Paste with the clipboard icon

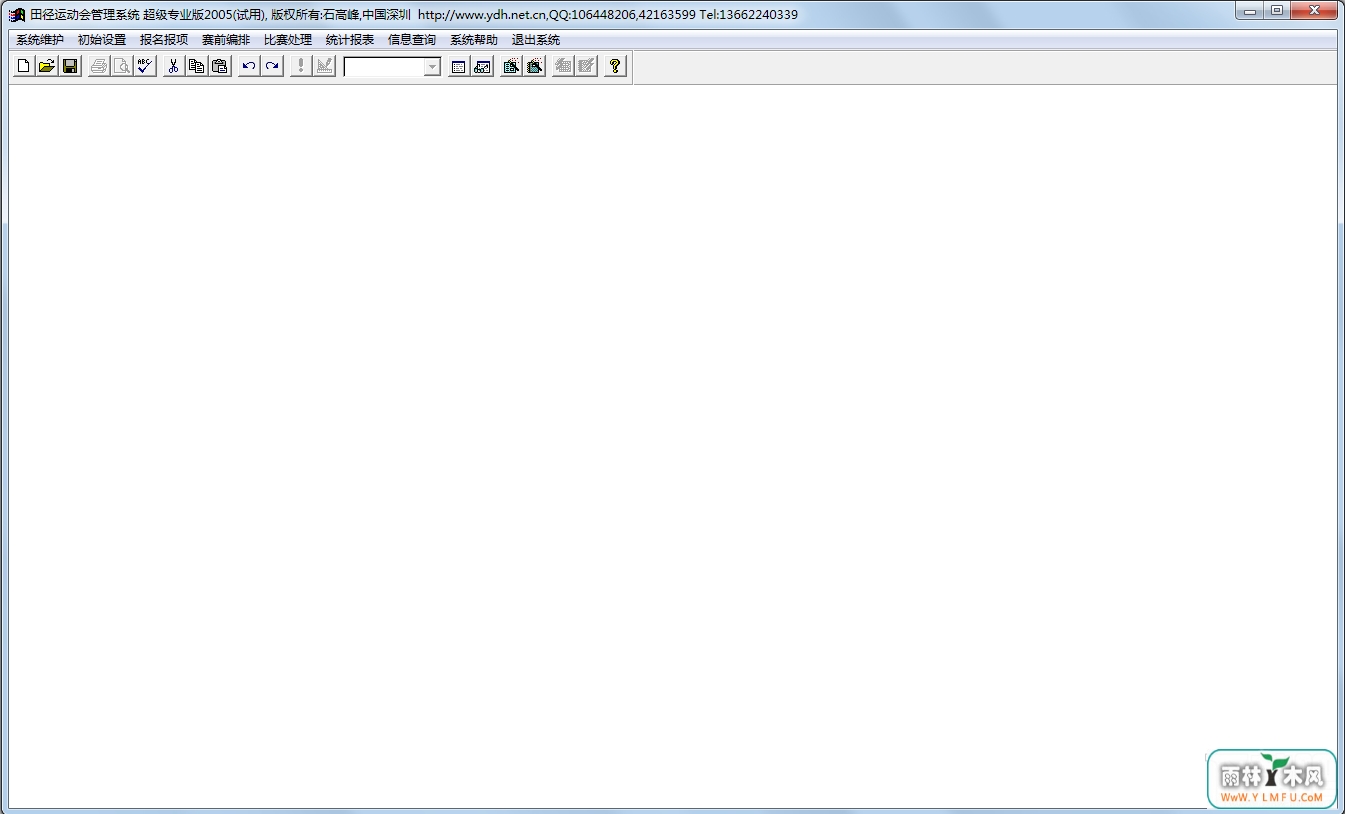coord(220,67)
